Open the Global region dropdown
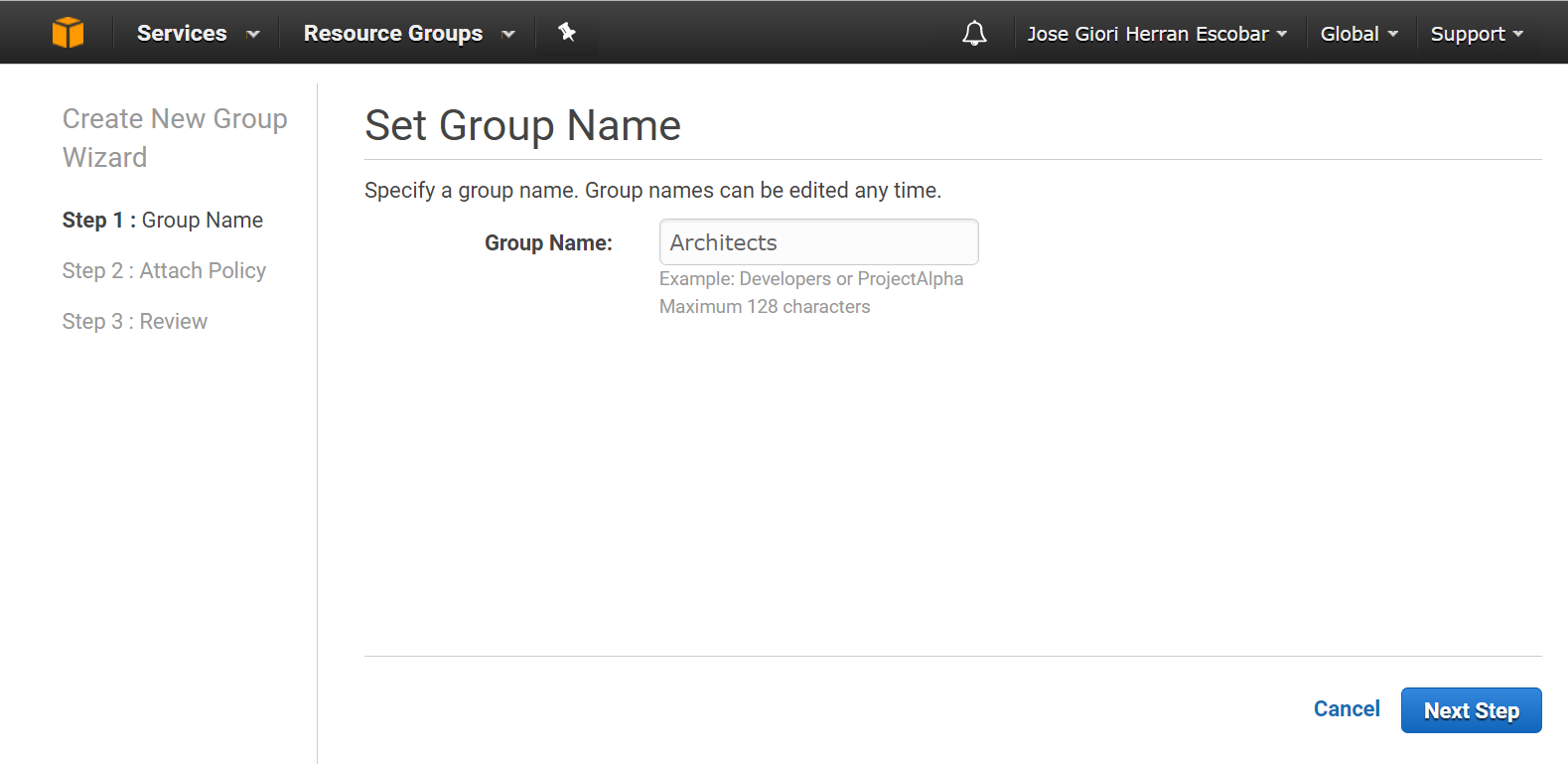Screen dimensions: 1568x764 (x=1358, y=34)
